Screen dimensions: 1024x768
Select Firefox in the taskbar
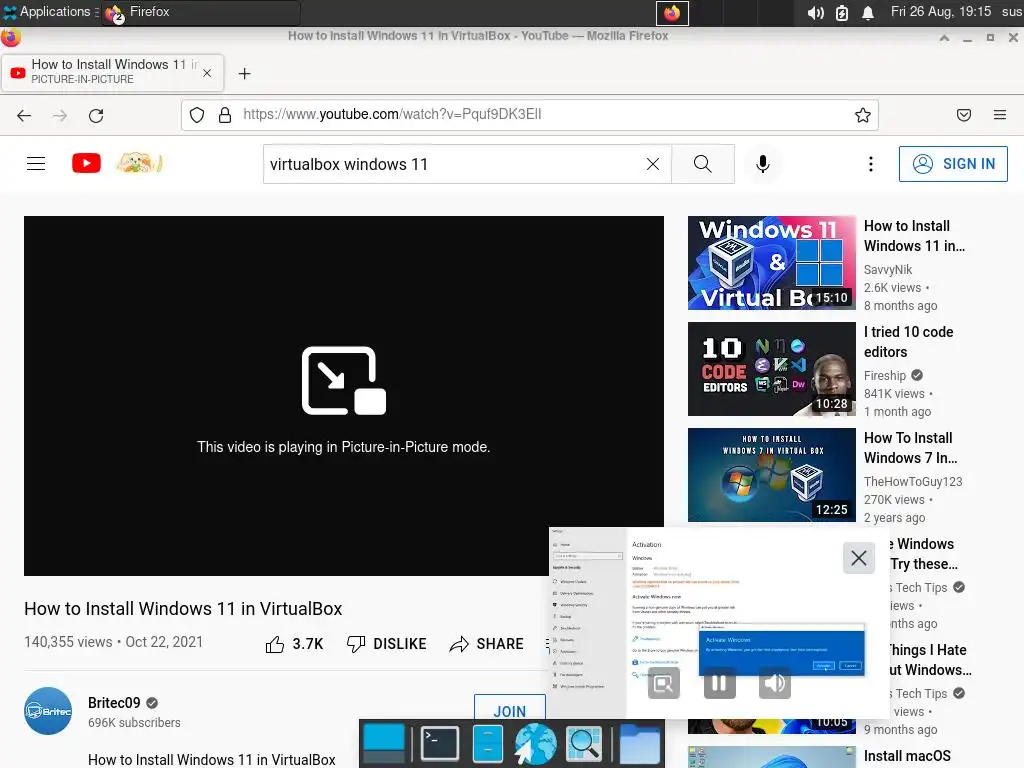(x=200, y=12)
